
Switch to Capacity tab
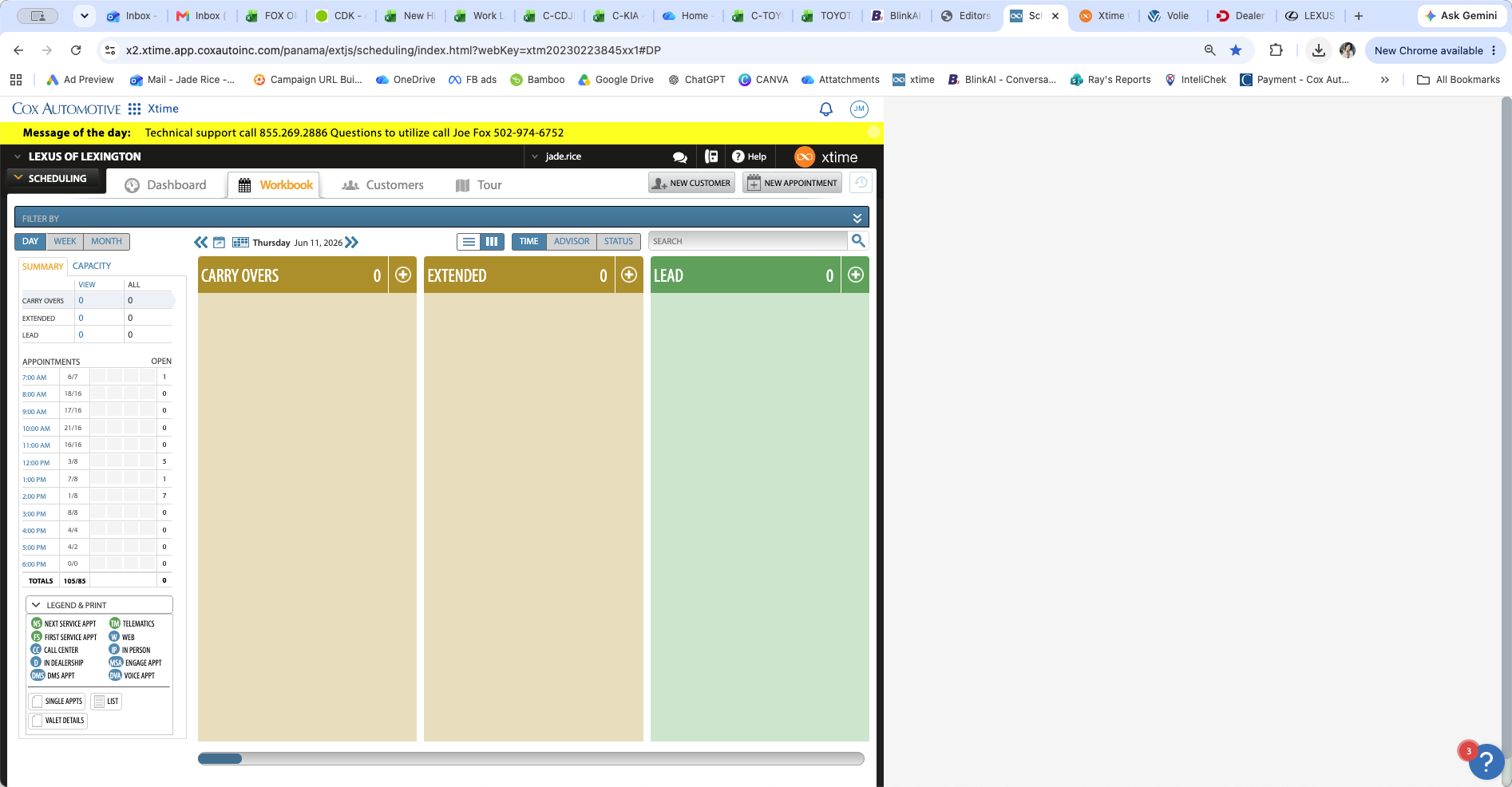[92, 266]
